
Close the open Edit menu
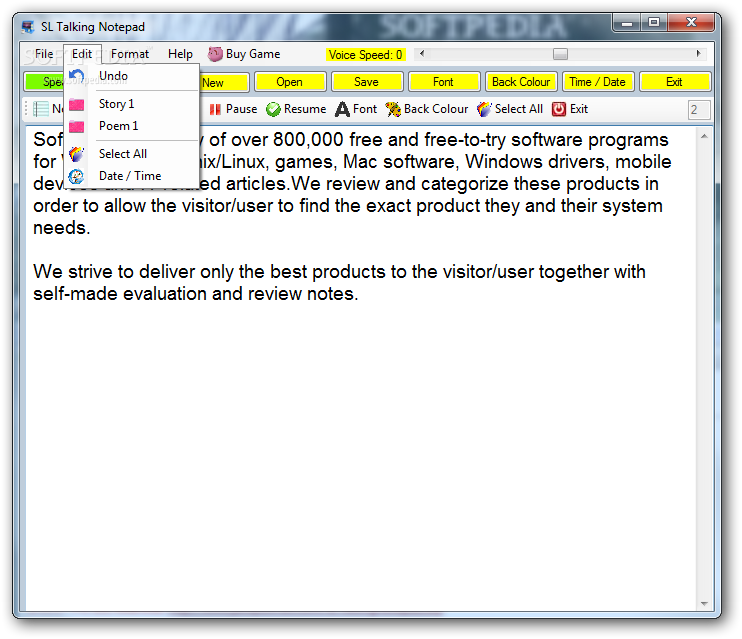pos(82,54)
